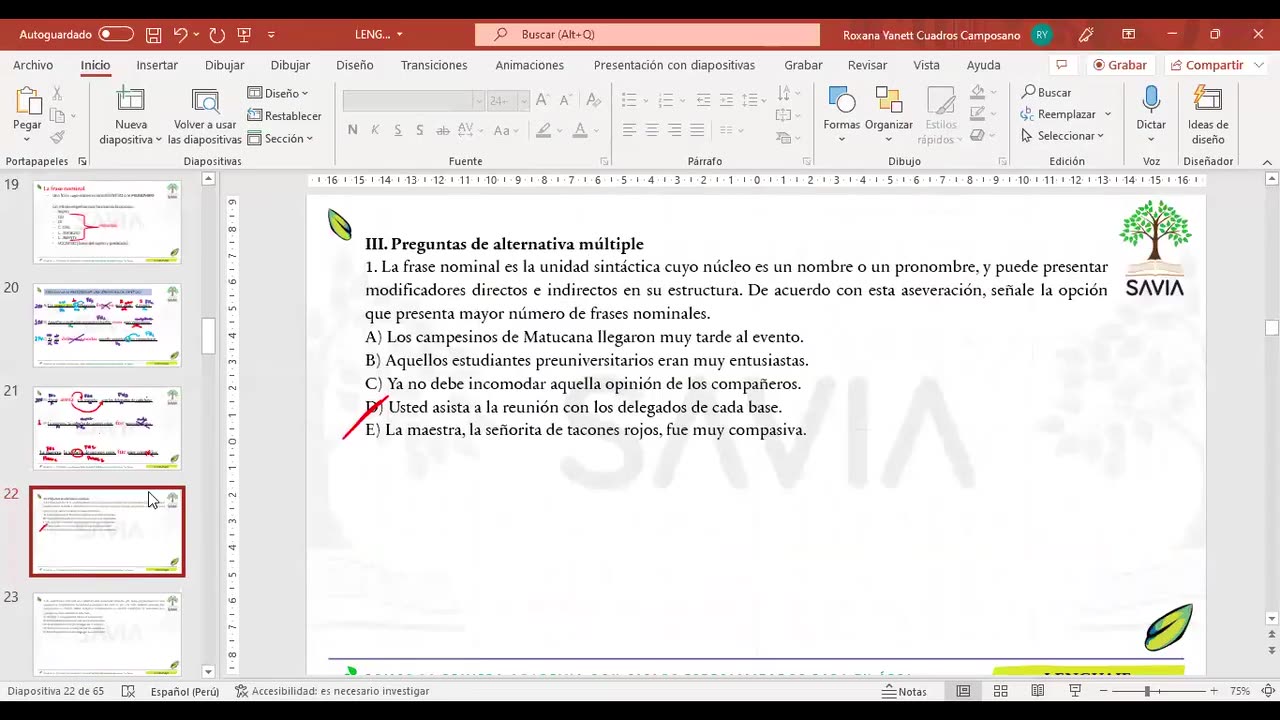
Task: Switch to slide sorter view icon
Action: [1000, 691]
